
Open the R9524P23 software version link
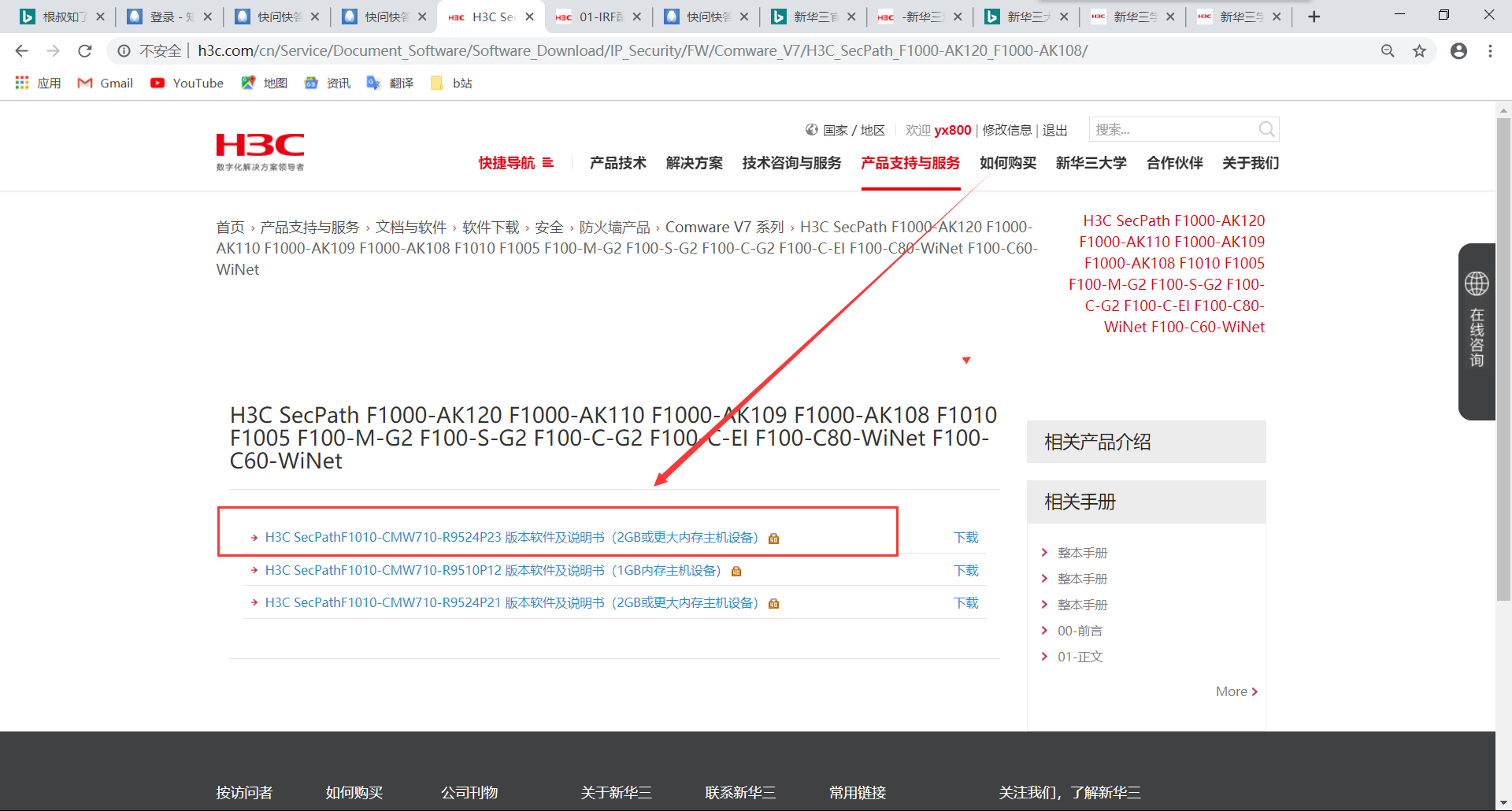tap(512, 538)
